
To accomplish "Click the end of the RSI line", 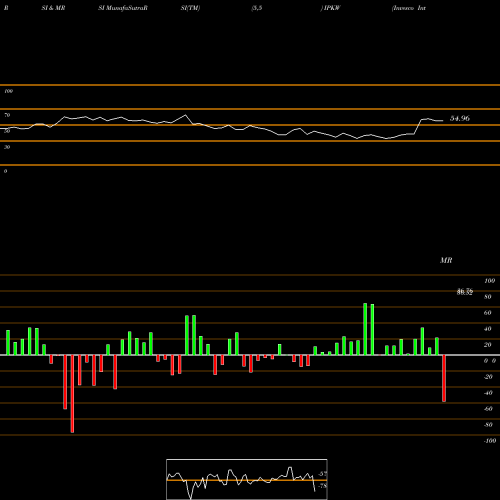I will point(443,121).
